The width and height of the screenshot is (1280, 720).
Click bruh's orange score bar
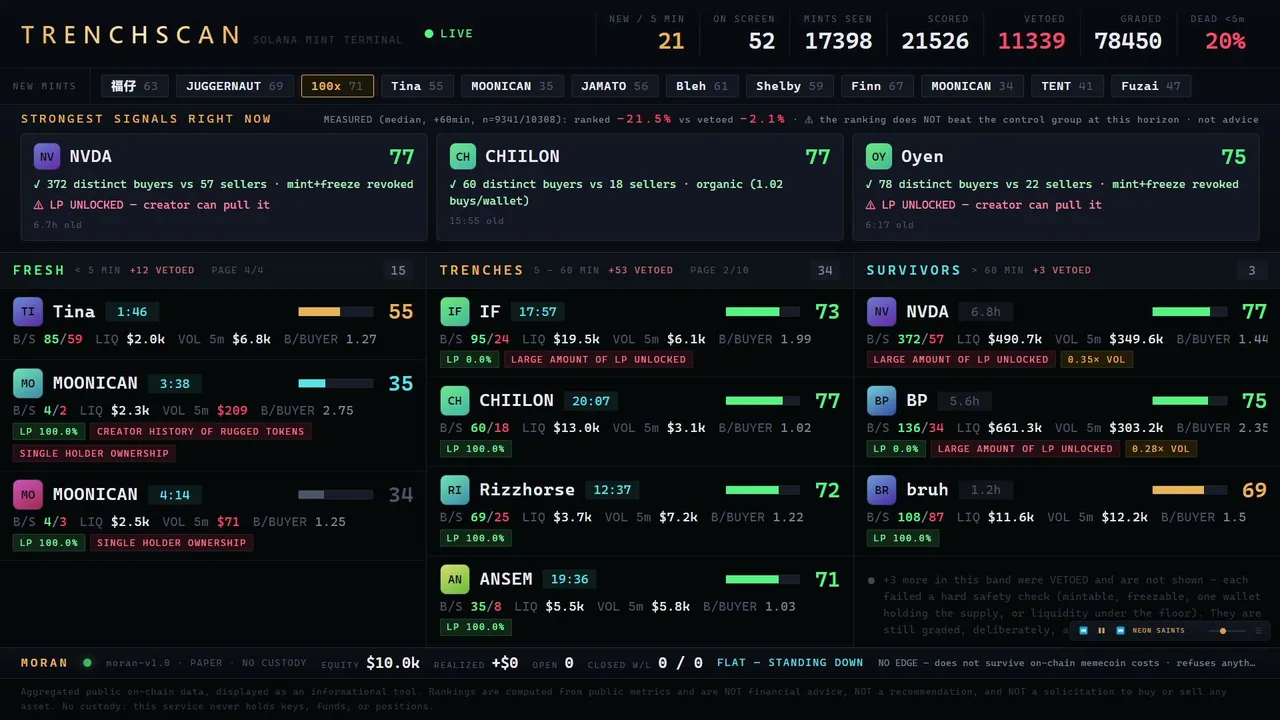1189,490
